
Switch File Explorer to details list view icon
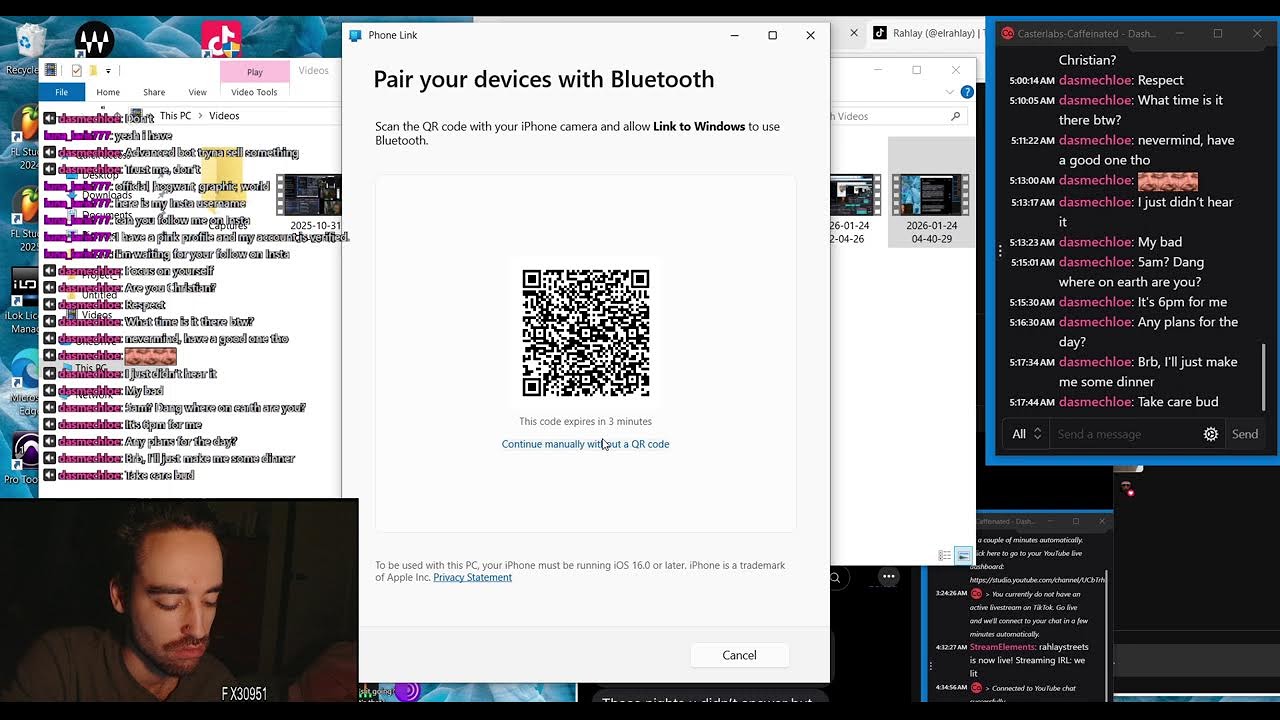(x=945, y=555)
